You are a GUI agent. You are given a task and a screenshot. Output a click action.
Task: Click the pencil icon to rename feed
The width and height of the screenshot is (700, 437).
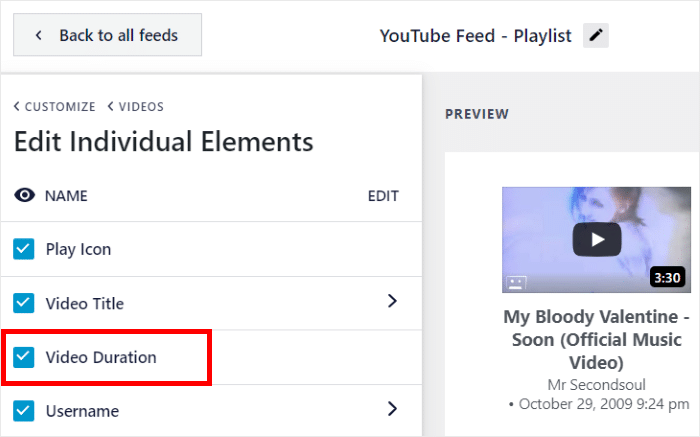[596, 36]
